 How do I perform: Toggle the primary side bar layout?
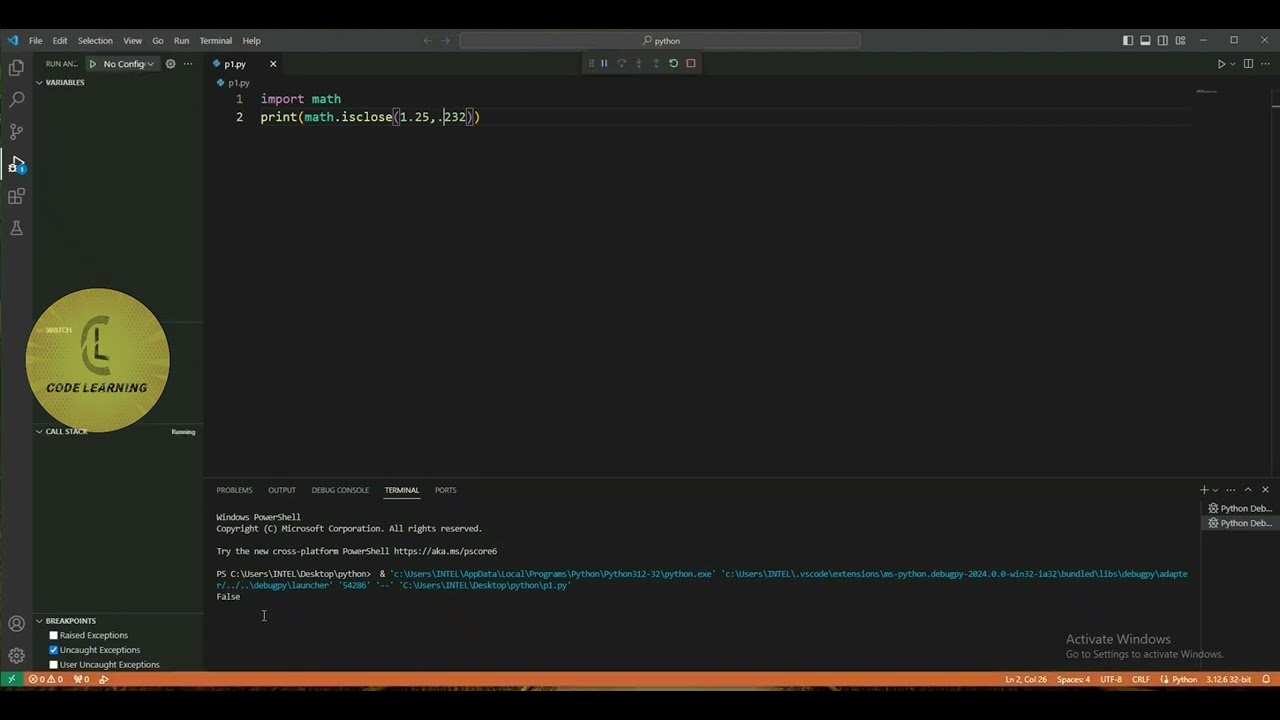click(1128, 41)
